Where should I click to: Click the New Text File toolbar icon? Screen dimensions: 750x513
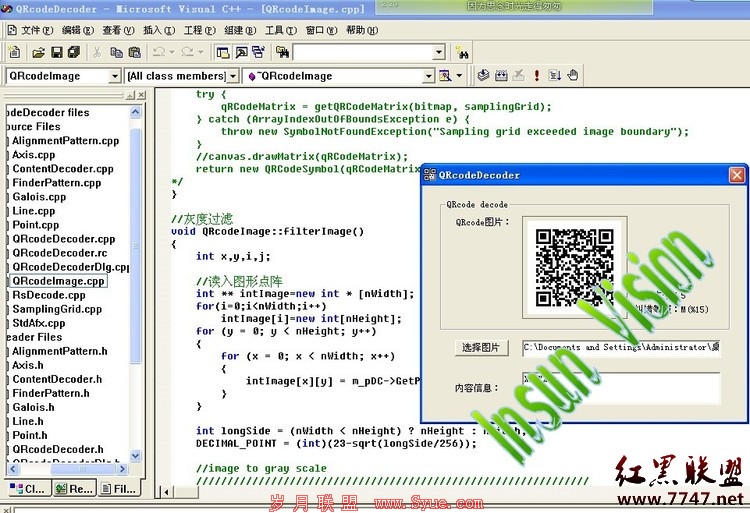[x=14, y=52]
